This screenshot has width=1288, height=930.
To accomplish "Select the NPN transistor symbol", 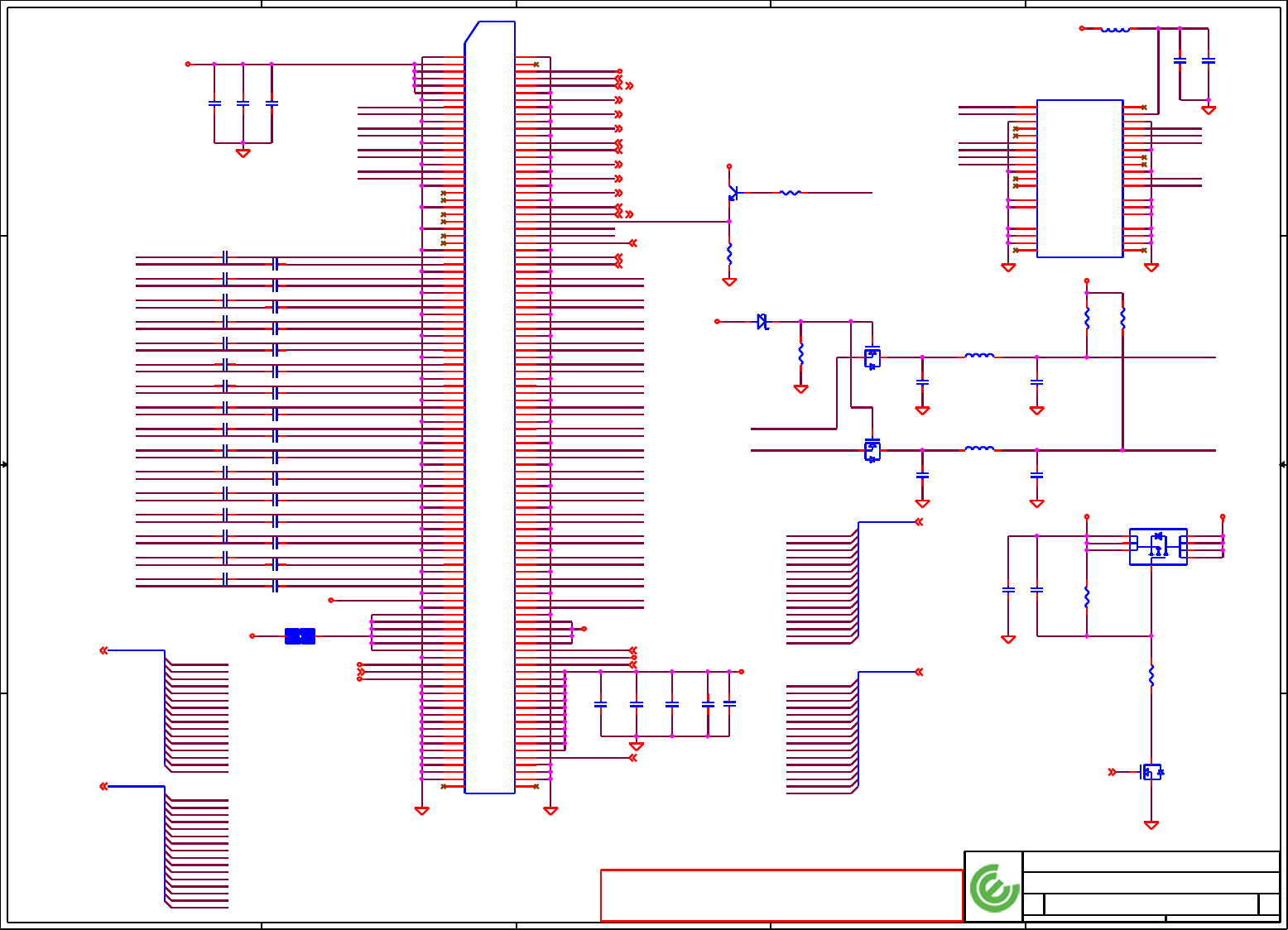I will (x=733, y=193).
